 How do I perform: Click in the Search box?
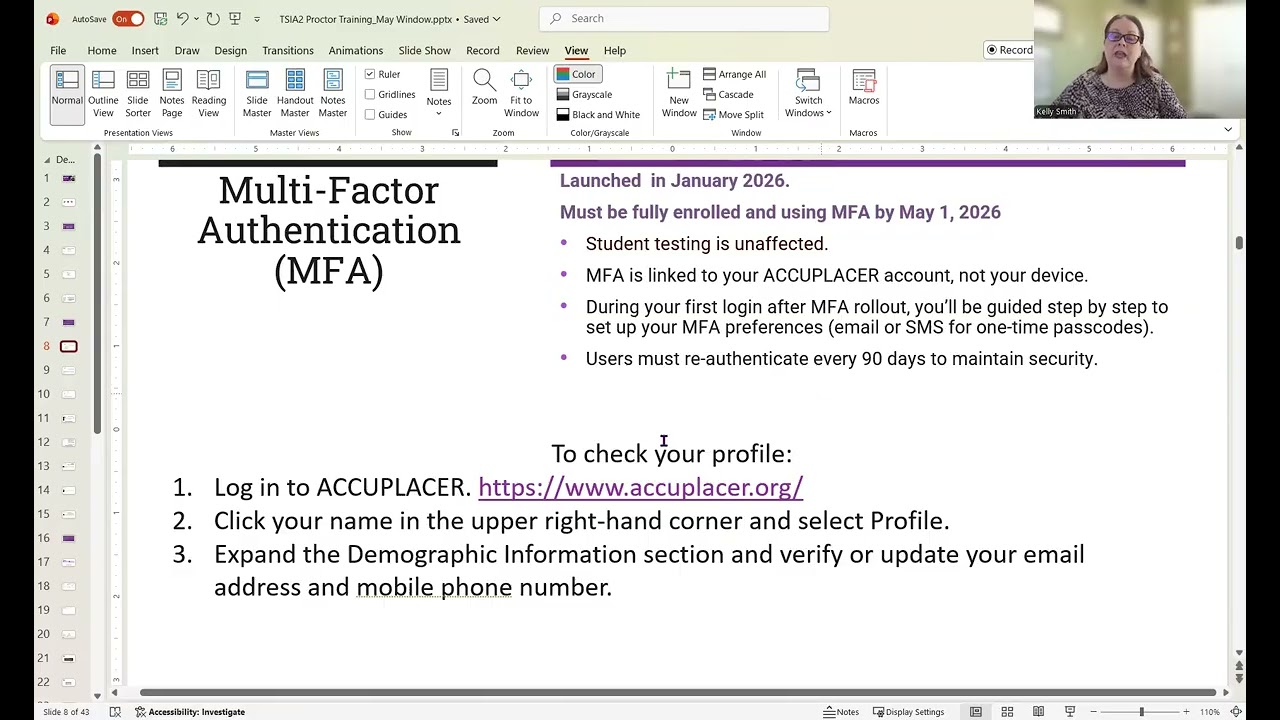click(684, 18)
